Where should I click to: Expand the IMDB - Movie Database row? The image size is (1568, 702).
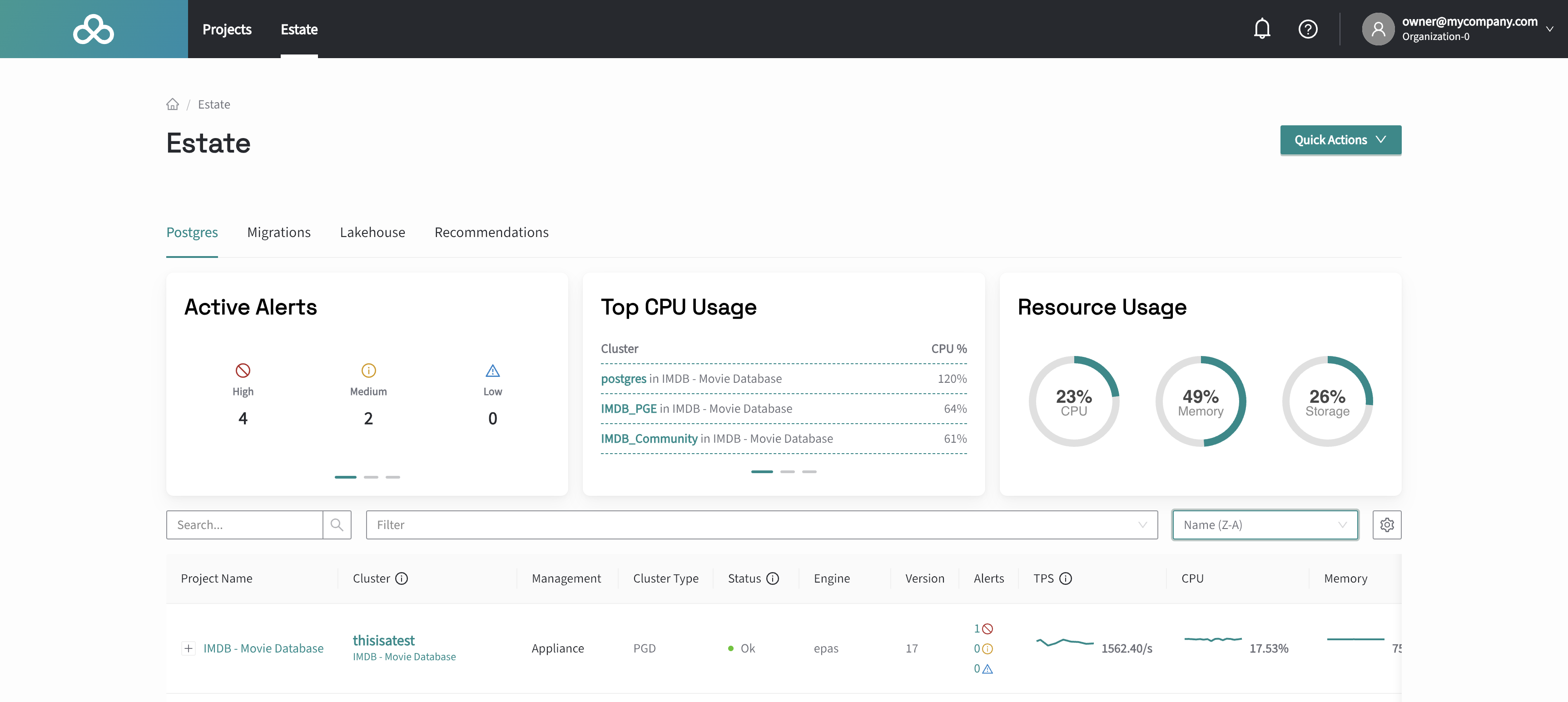tap(189, 648)
